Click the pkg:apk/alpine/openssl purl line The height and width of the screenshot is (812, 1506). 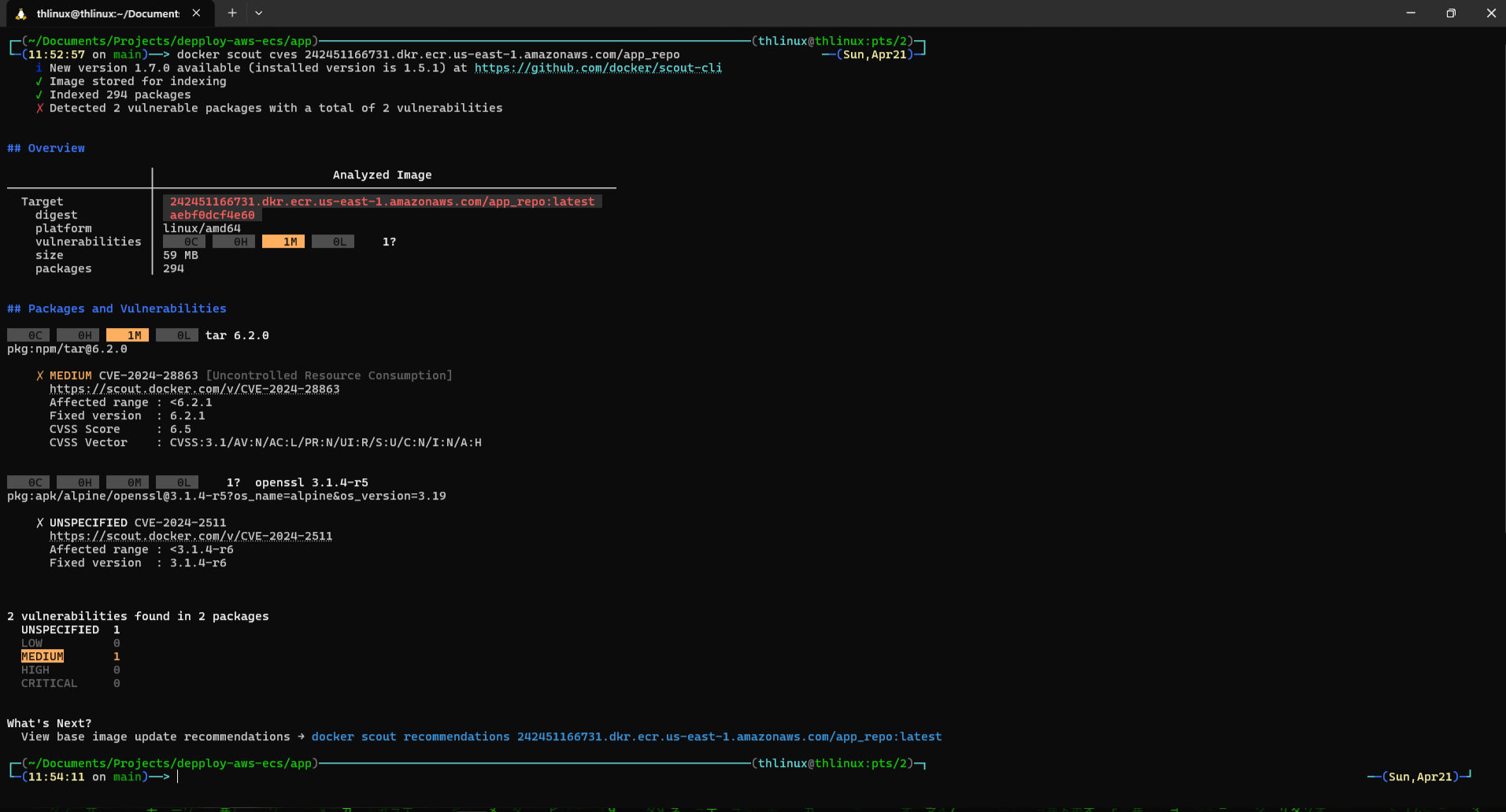click(x=227, y=496)
